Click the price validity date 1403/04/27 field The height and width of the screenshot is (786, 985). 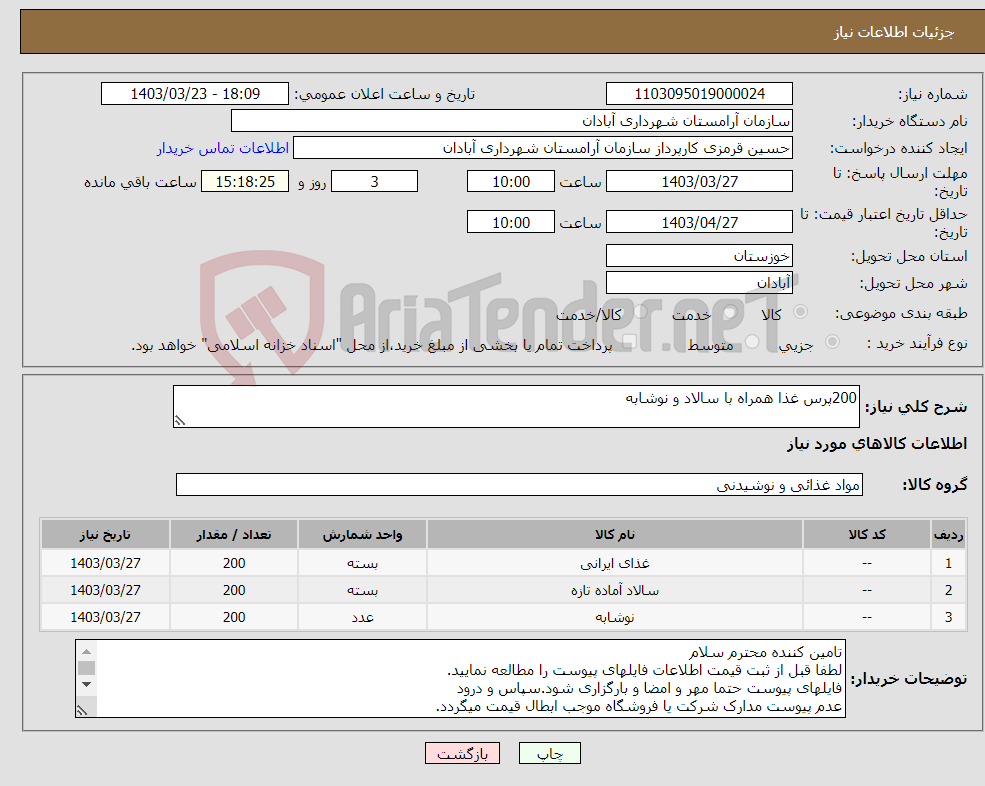tap(699, 222)
